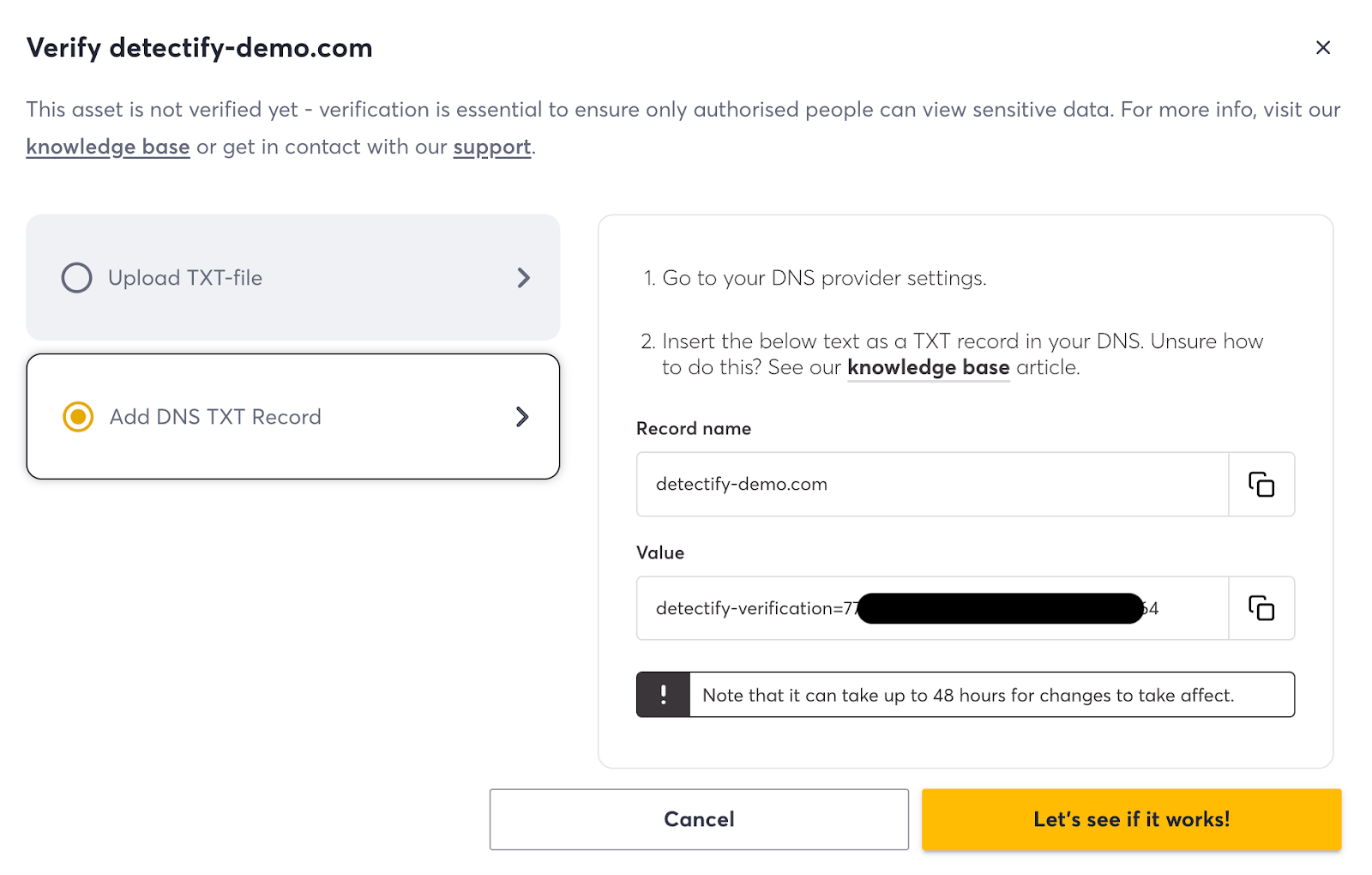This screenshot has height=875, width=1372.
Task: Copy the record name to clipboard
Action: [1261, 485]
